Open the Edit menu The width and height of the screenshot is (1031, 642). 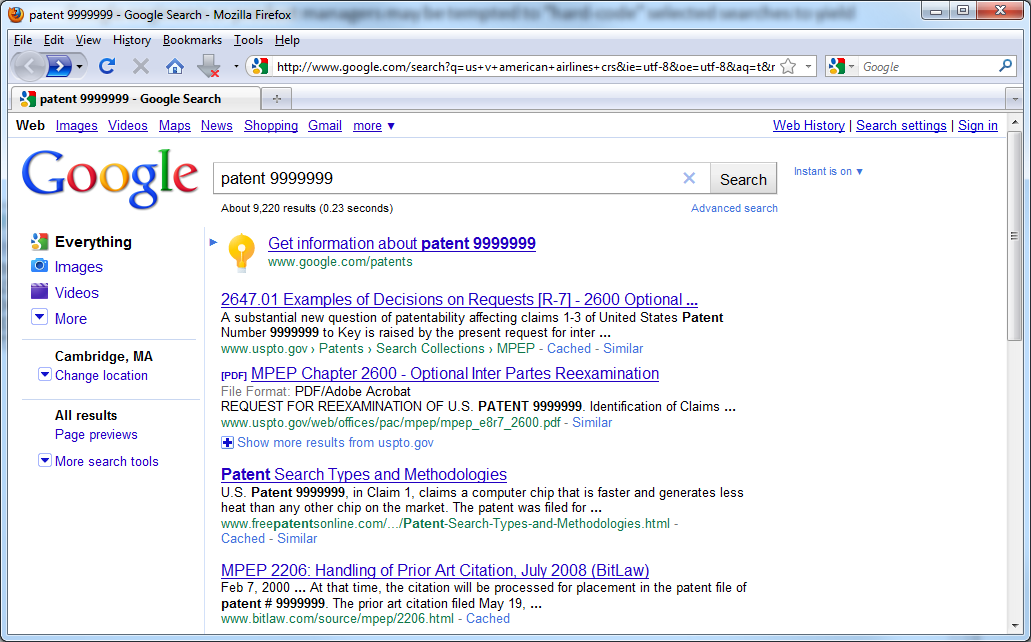tap(54, 40)
